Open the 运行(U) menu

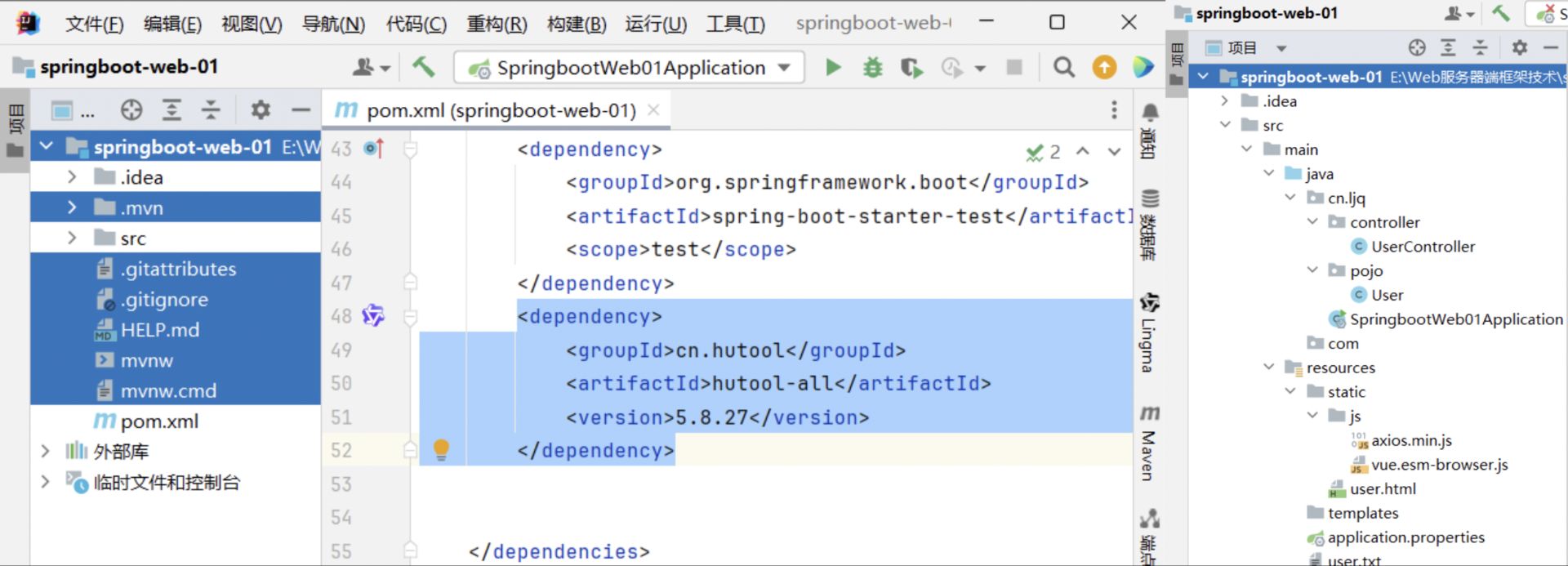pyautogui.click(x=656, y=24)
